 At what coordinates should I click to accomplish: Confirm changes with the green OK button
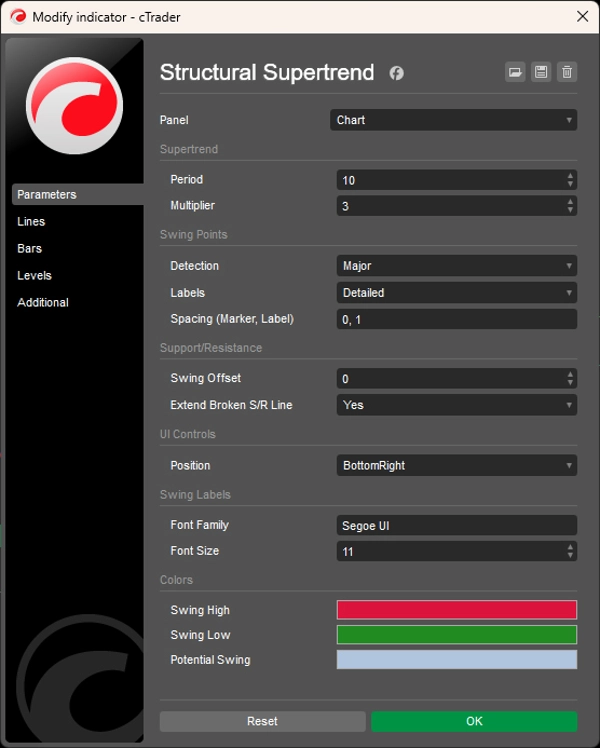point(474,721)
